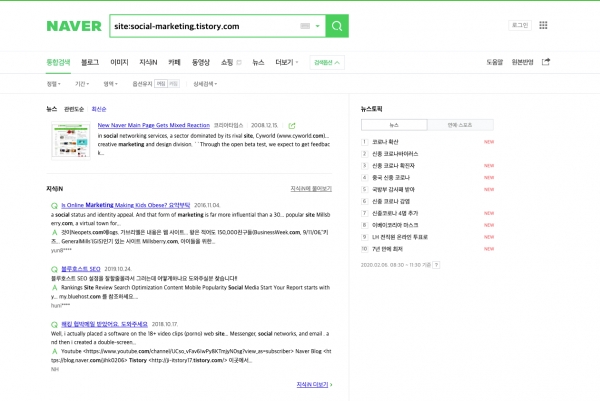This screenshot has height=401, width=600.
Task: Expand the search autocomplete dropdown arrow
Action: click(317, 26)
